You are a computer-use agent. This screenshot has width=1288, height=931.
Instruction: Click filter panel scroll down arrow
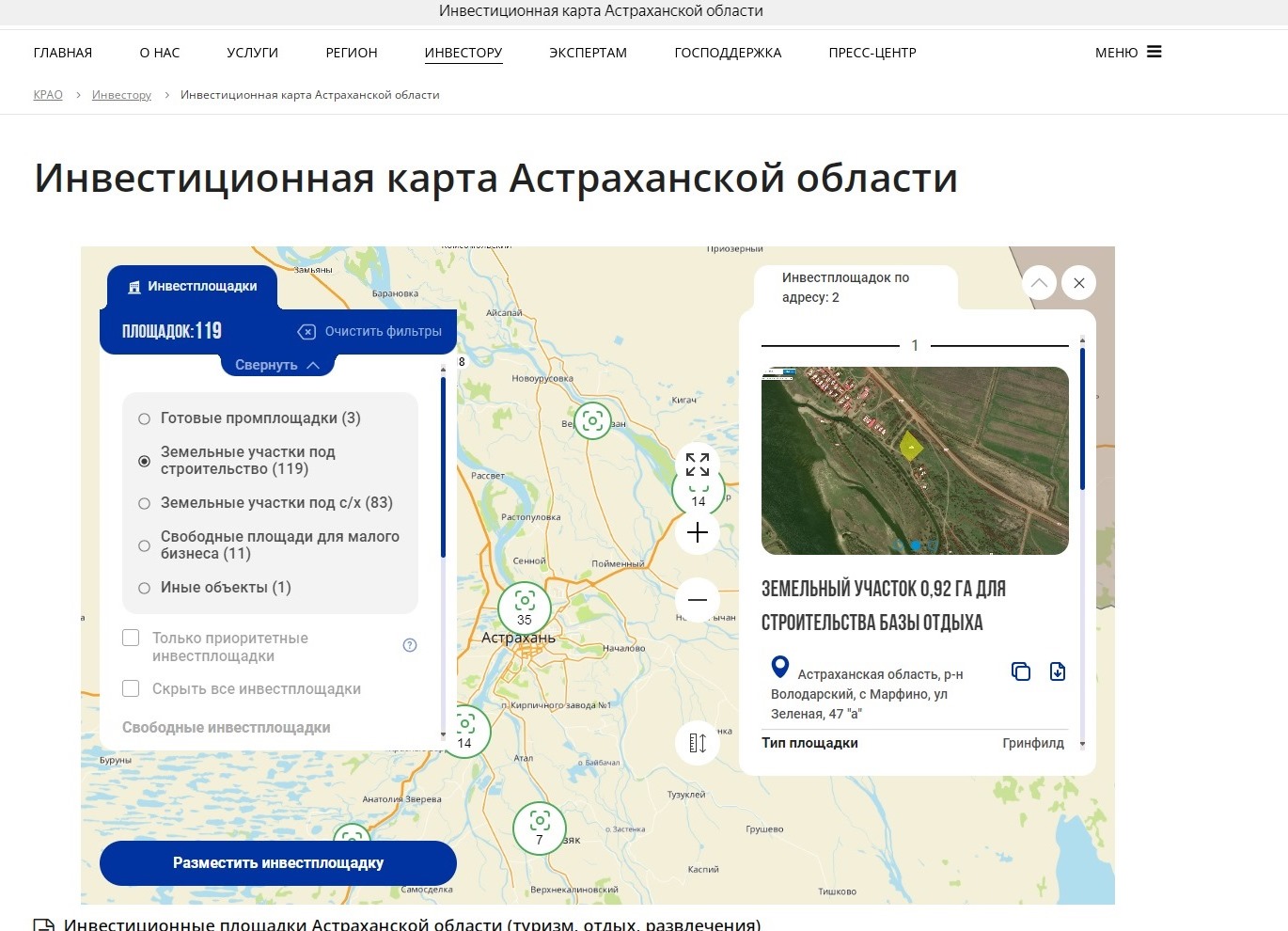point(443,735)
